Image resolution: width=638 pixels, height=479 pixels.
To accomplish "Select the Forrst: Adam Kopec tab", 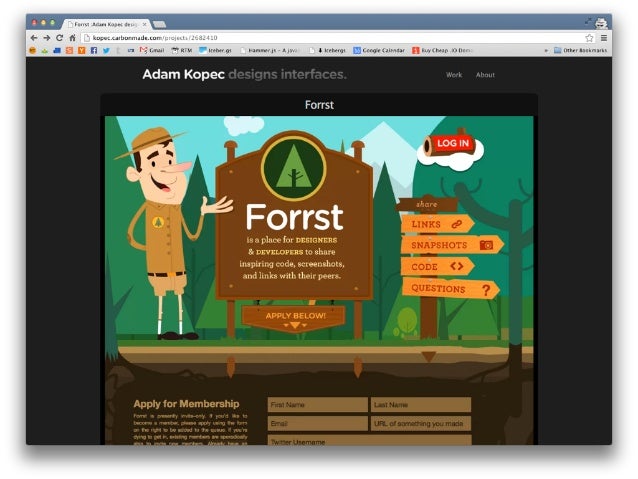I will pos(107,24).
